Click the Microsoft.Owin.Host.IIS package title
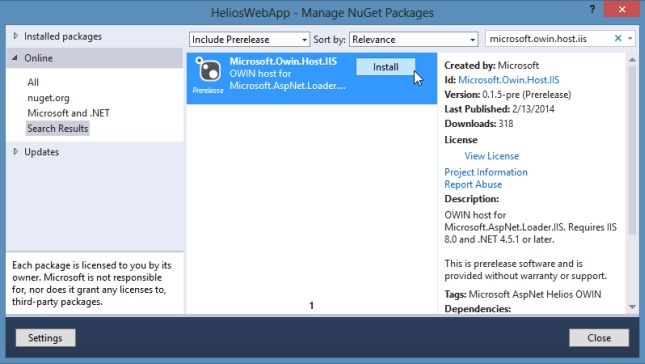Screen dimensions: 645x364 (283, 61)
